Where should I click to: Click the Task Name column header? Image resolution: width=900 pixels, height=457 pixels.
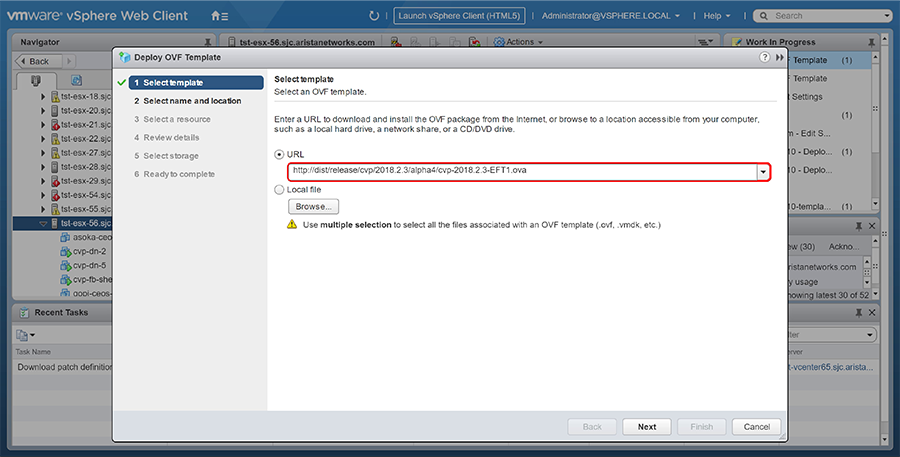coord(33,352)
